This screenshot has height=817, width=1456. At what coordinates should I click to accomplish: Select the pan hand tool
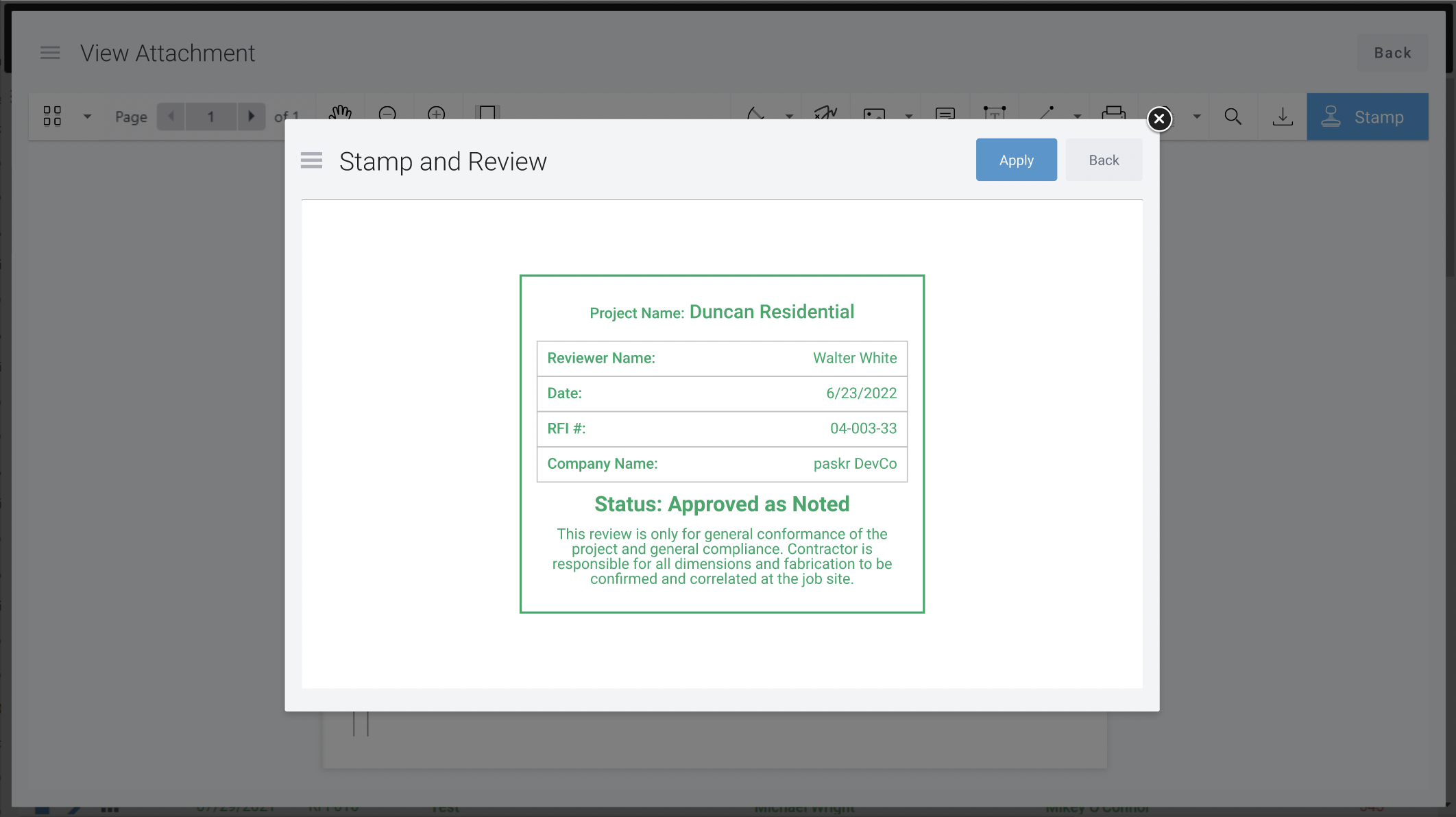340,112
